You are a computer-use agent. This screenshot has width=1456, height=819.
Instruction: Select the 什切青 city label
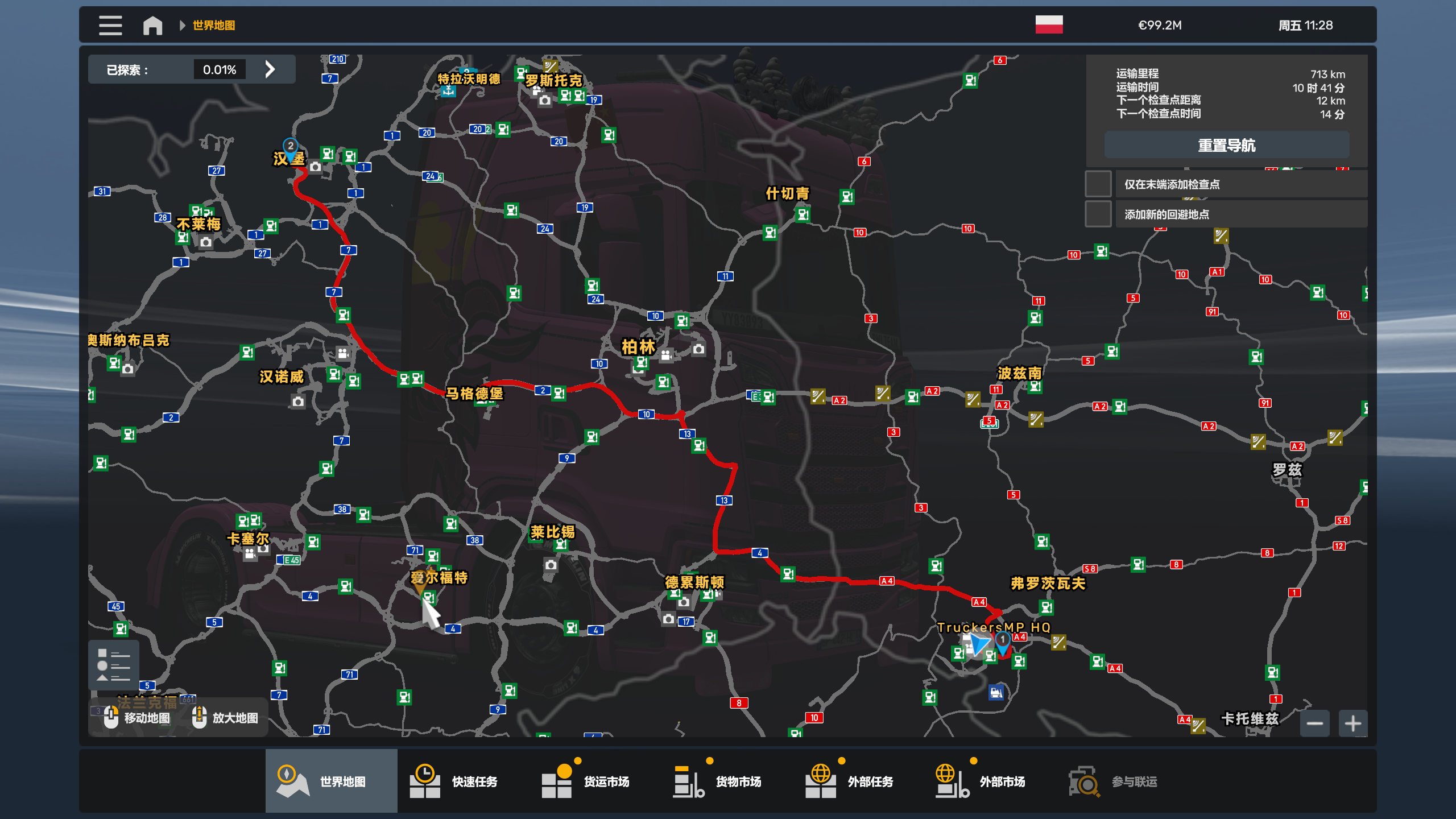pyautogui.click(x=787, y=193)
